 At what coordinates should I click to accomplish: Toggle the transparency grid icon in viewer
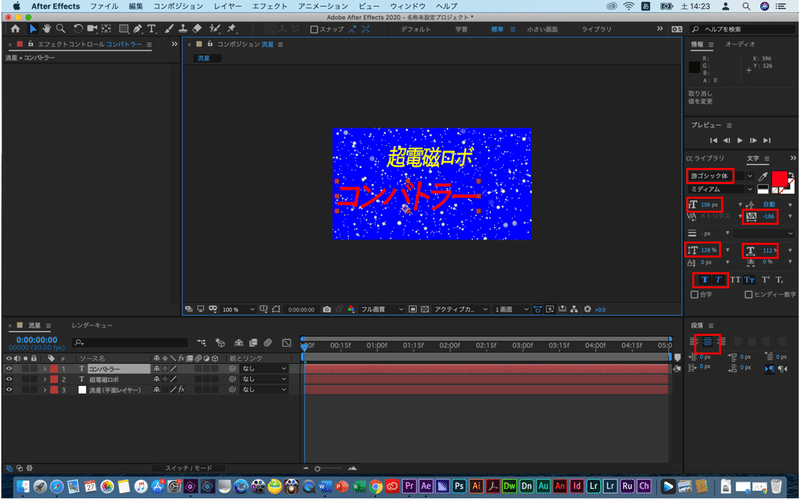click(424, 309)
